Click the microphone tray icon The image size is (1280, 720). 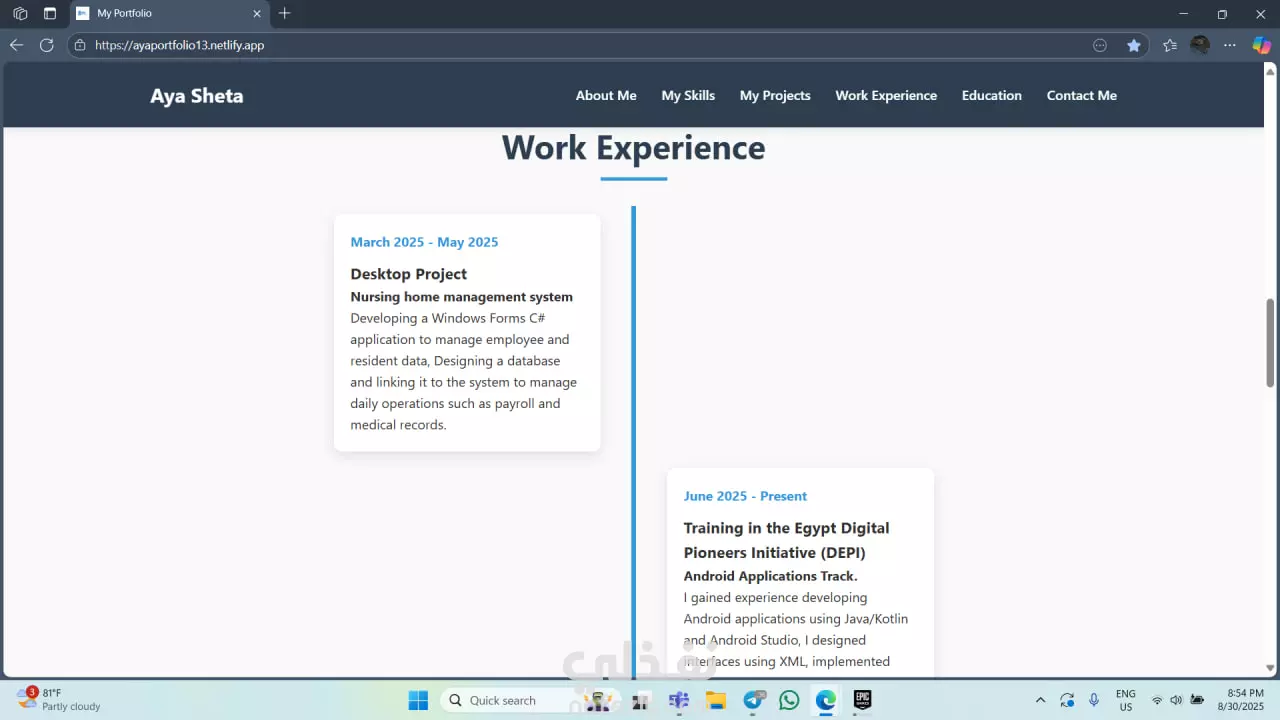coord(1094,700)
